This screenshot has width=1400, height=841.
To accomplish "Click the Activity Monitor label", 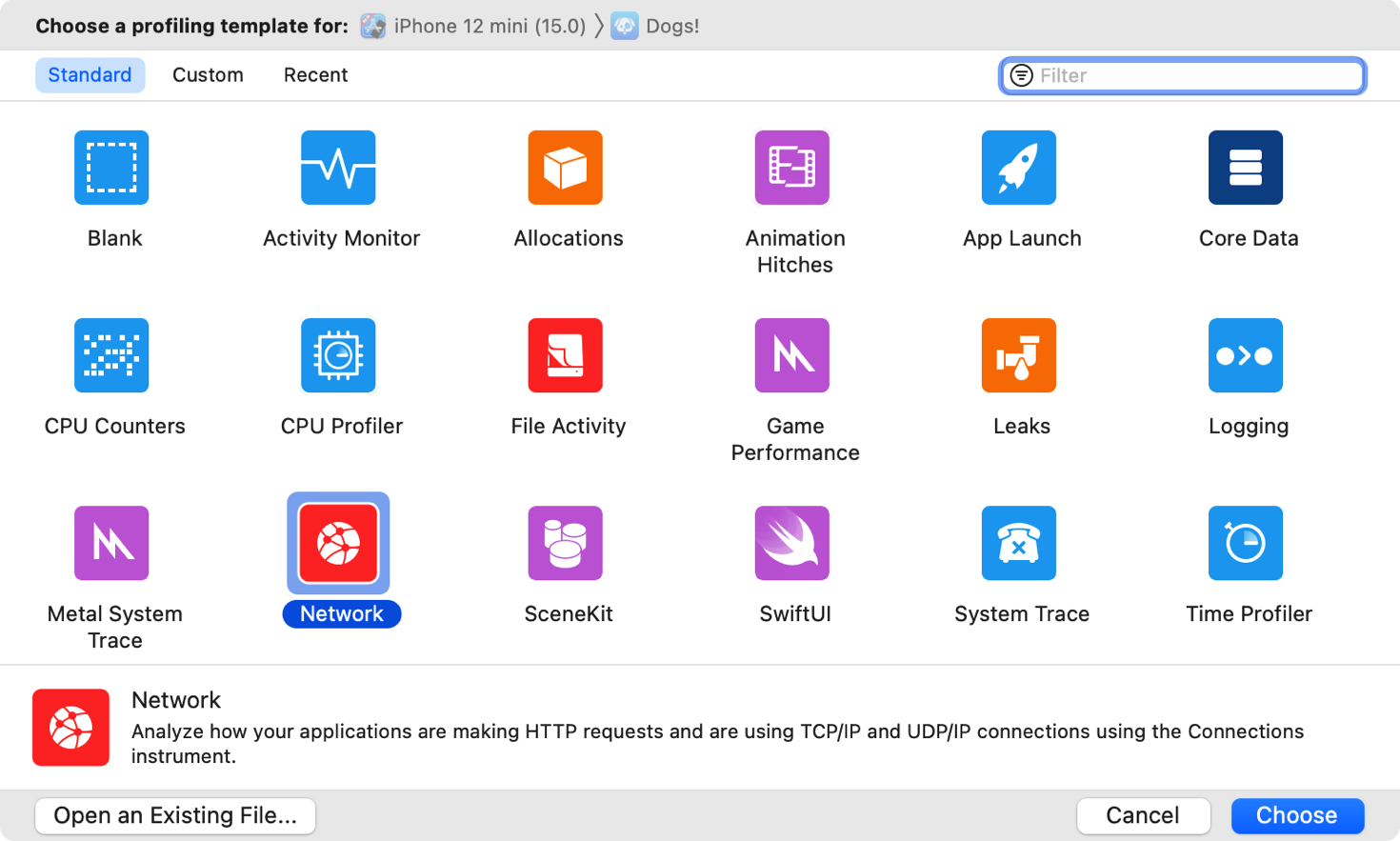I will [x=342, y=238].
